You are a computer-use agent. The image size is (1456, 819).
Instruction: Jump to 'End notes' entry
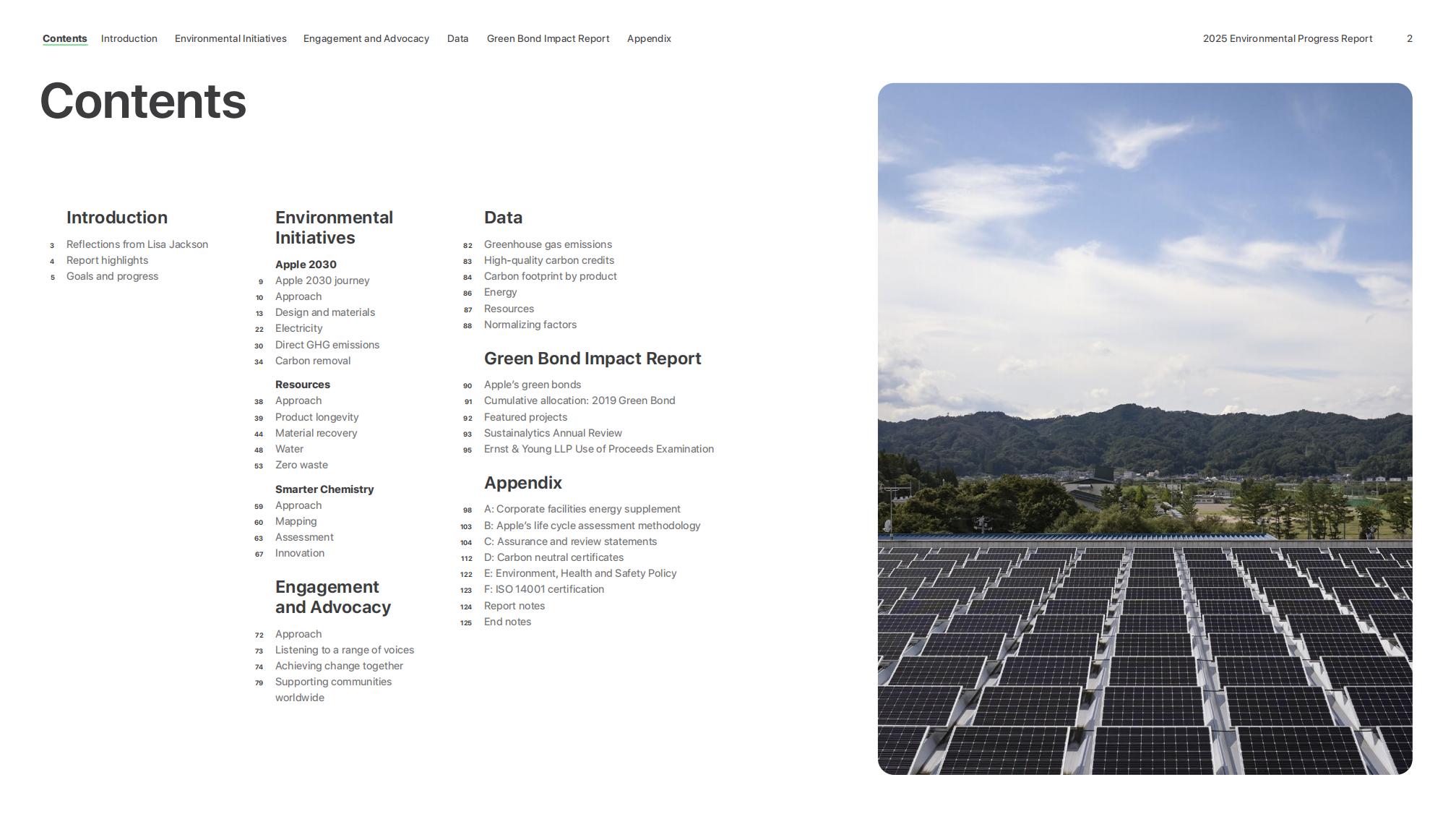[x=508, y=622]
